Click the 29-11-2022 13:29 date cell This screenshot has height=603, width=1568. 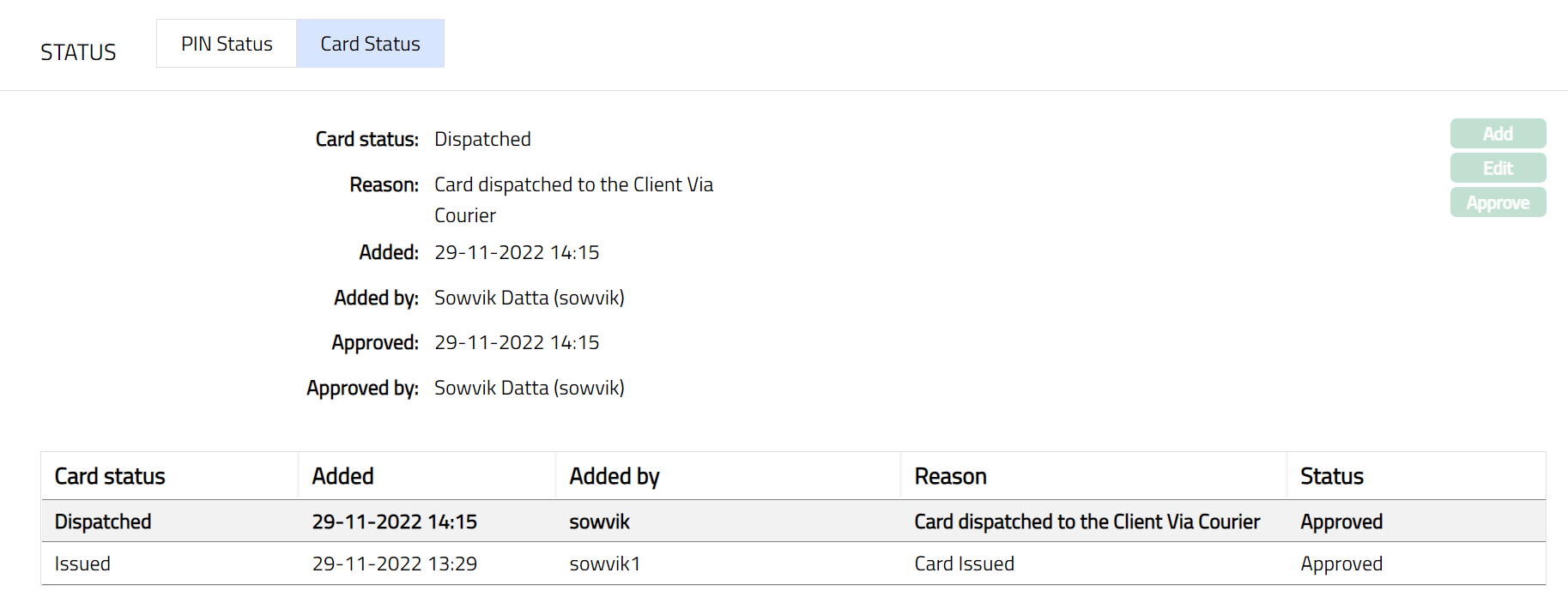[394, 564]
